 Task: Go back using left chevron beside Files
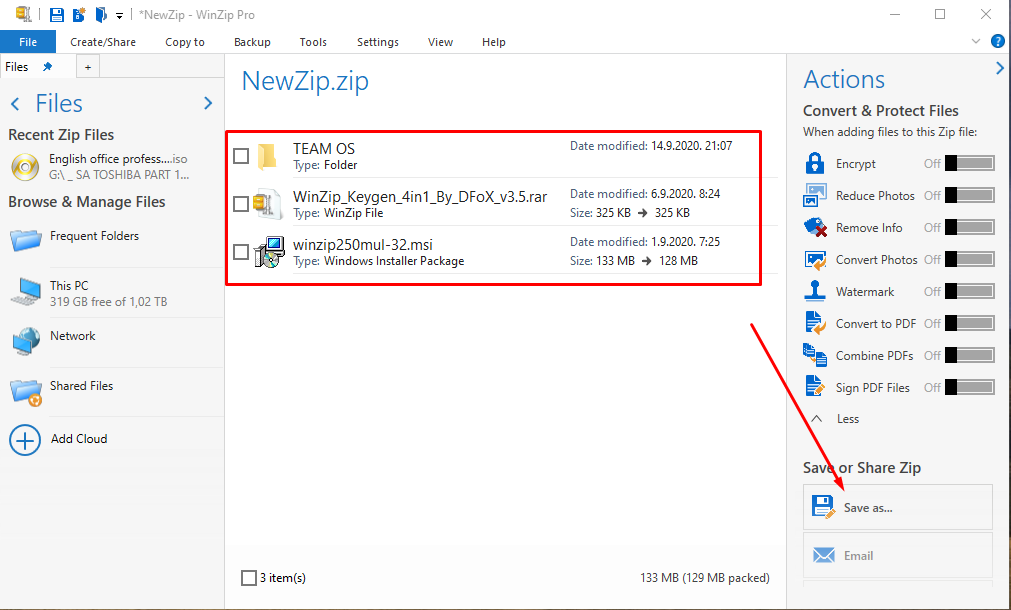(x=15, y=103)
